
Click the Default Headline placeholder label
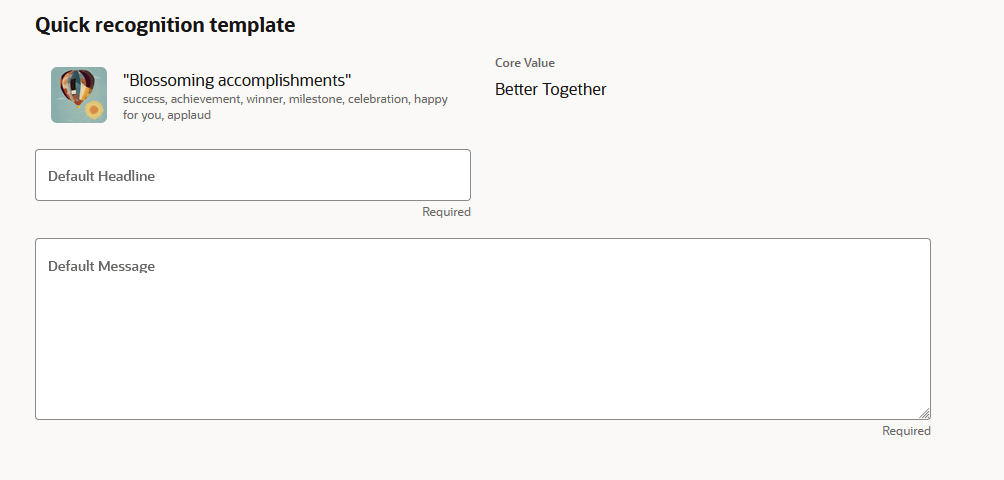[101, 176]
